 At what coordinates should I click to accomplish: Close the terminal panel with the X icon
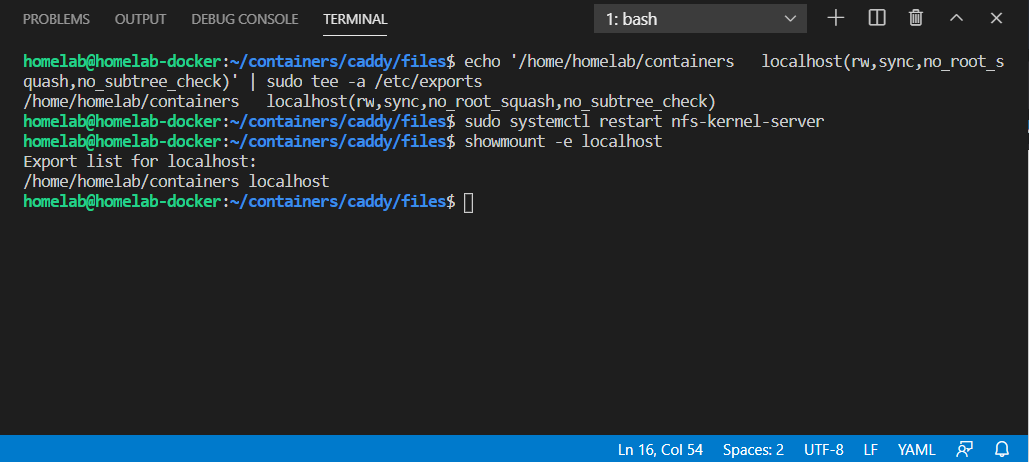pos(996,18)
